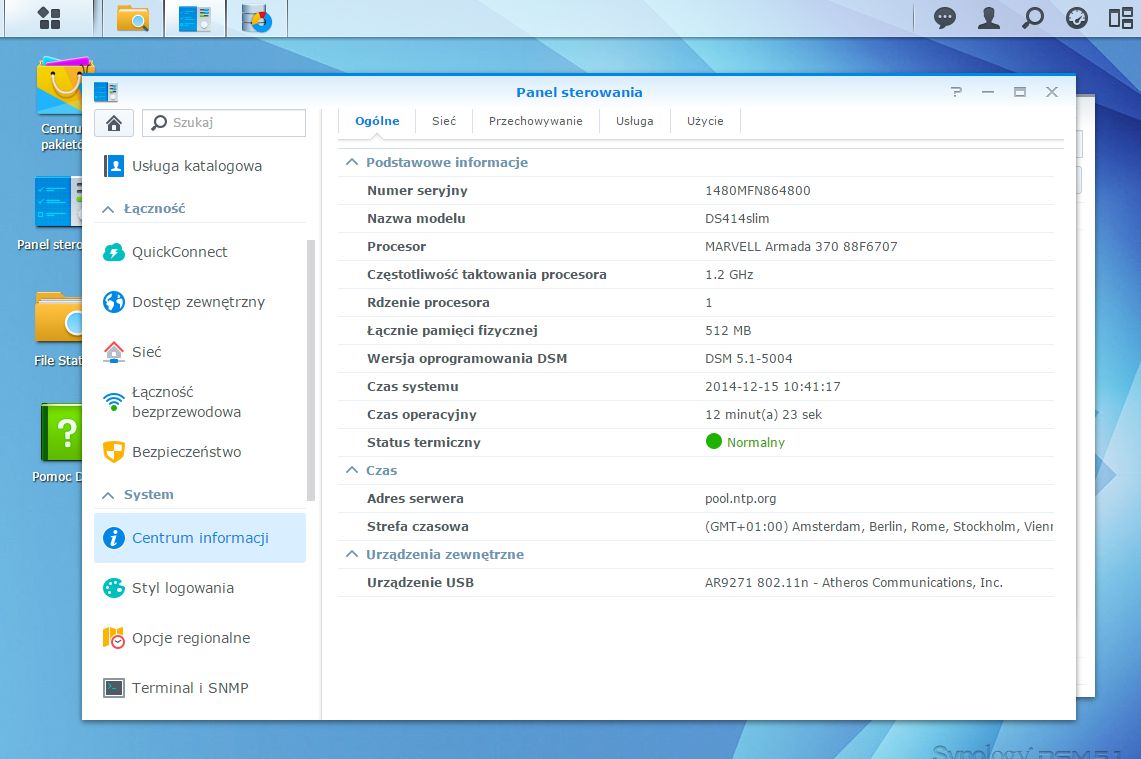This screenshot has height=759, width=1141.
Task: Minimize the Panel sterowania window
Action: point(987,92)
